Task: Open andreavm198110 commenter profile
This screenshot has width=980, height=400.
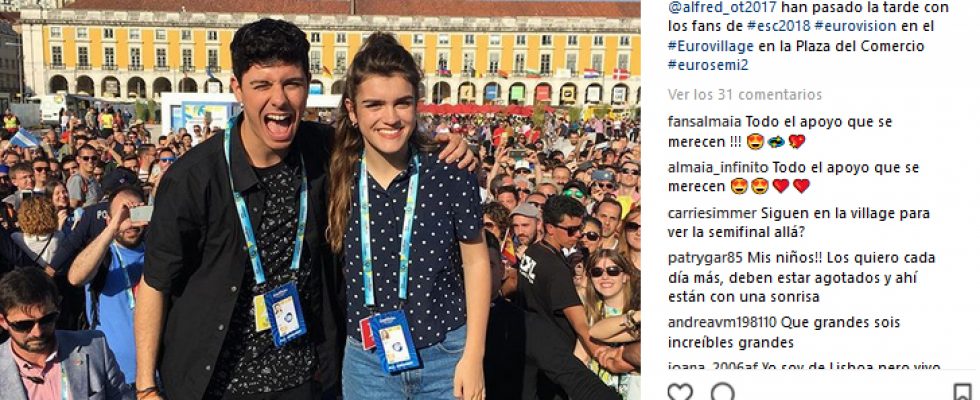Action: [722, 322]
